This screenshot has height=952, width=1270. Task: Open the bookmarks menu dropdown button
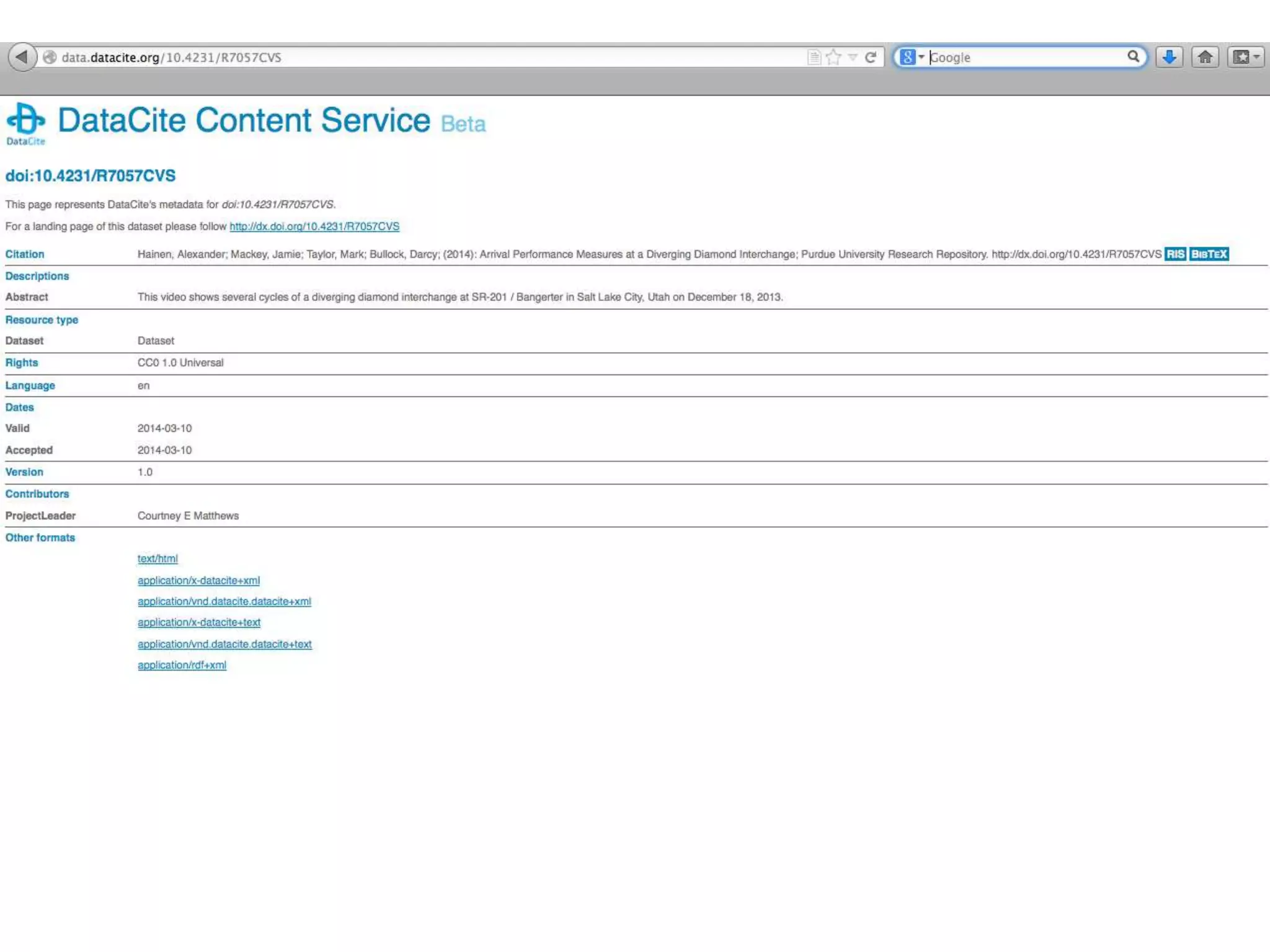1246,57
